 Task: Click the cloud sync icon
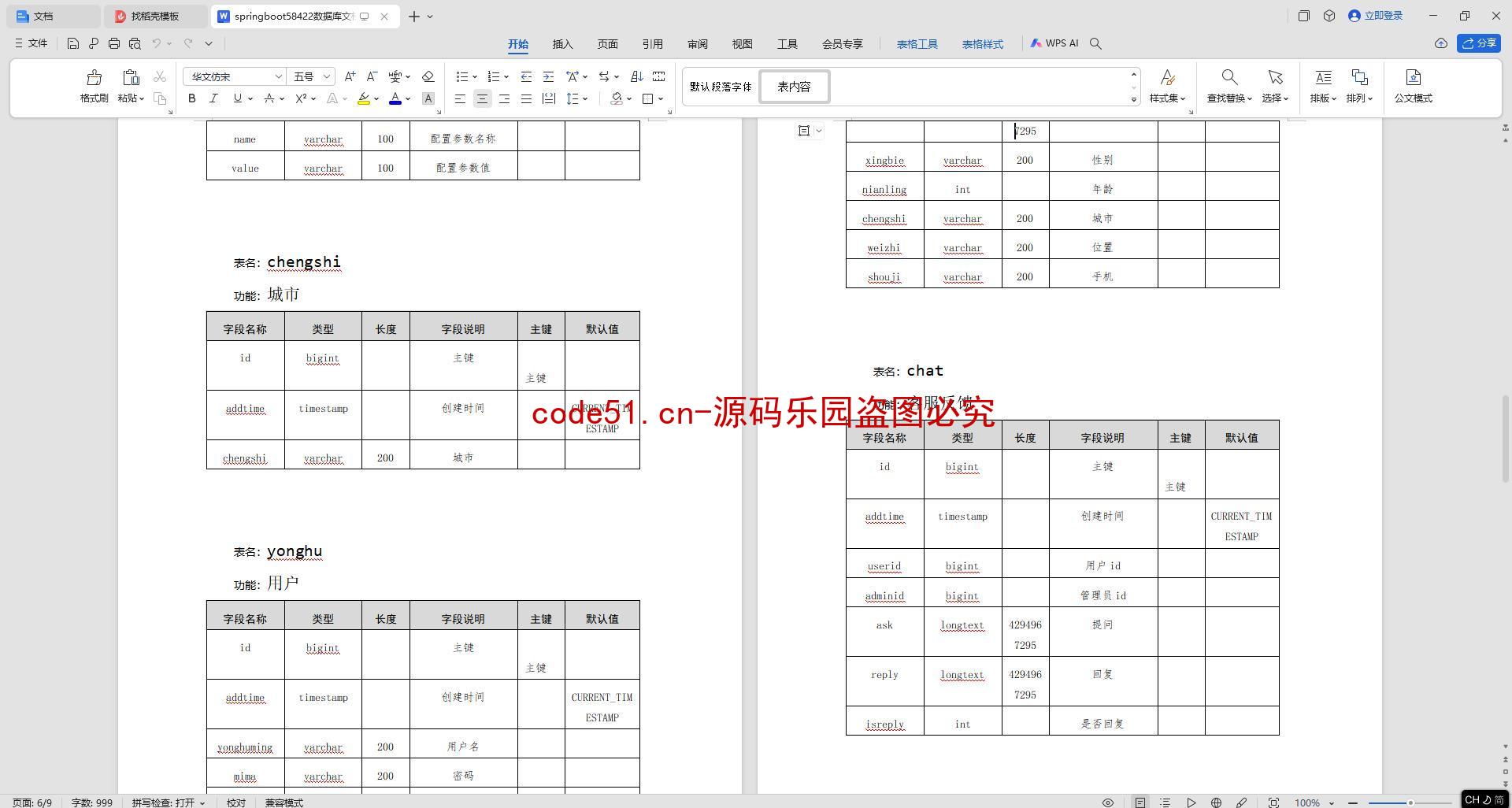[x=1440, y=43]
